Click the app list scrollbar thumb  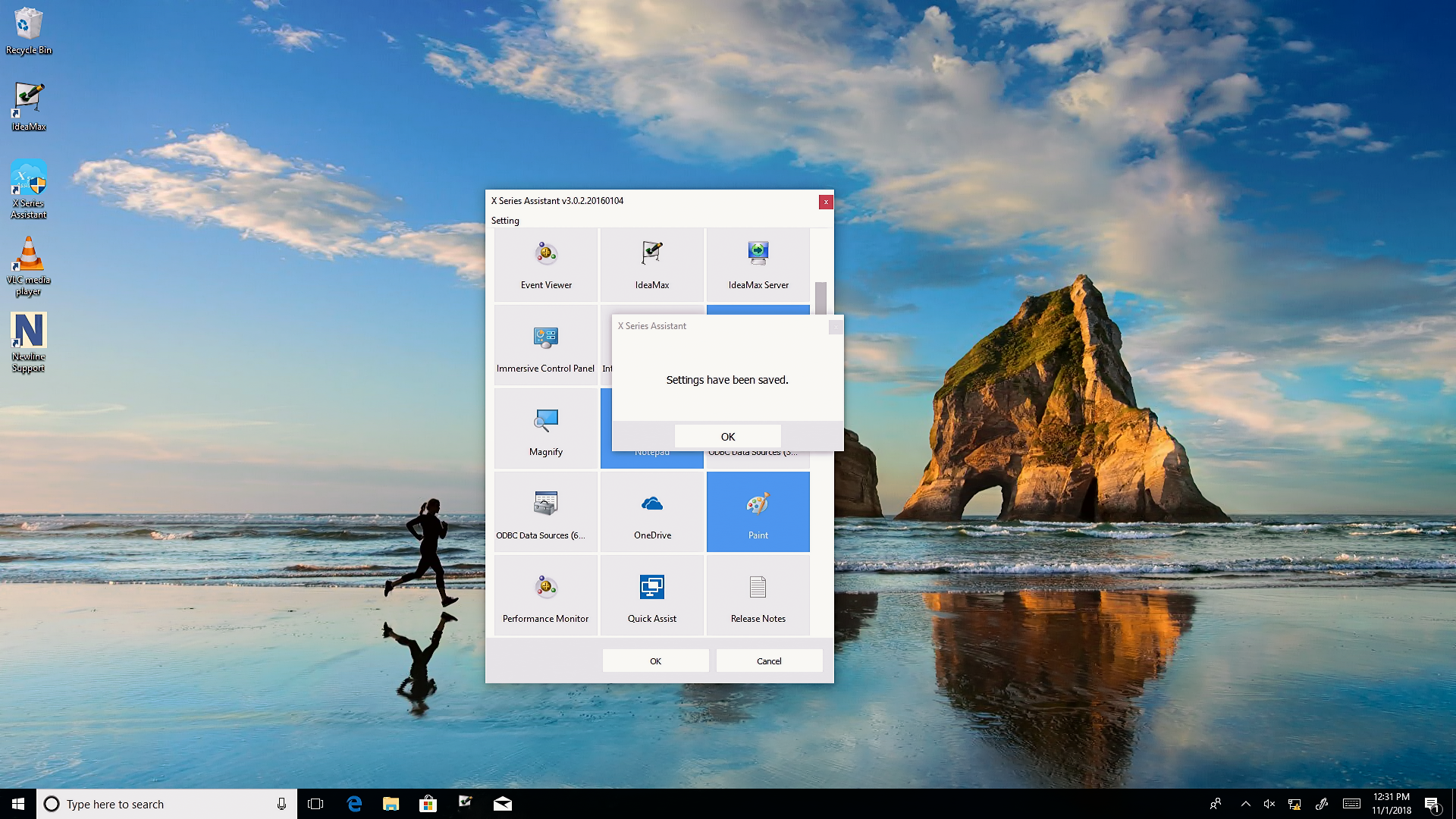[821, 297]
